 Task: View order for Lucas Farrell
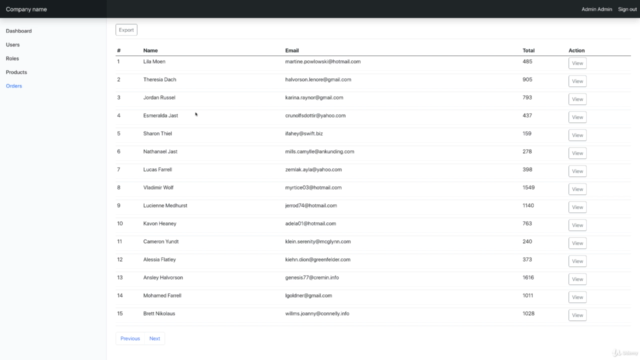[577, 171]
